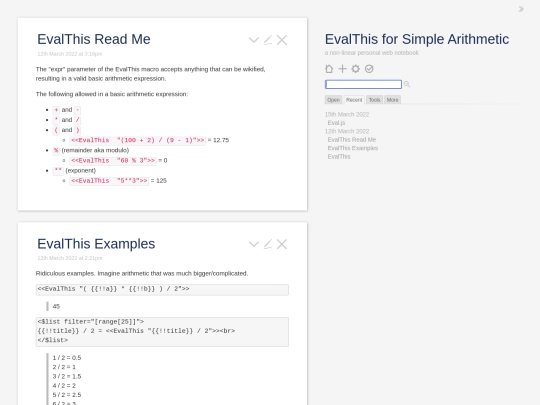Viewport: 540px width, 405px height.
Task: Edit the EvalThis Read Me tiddler
Action: coord(268,40)
